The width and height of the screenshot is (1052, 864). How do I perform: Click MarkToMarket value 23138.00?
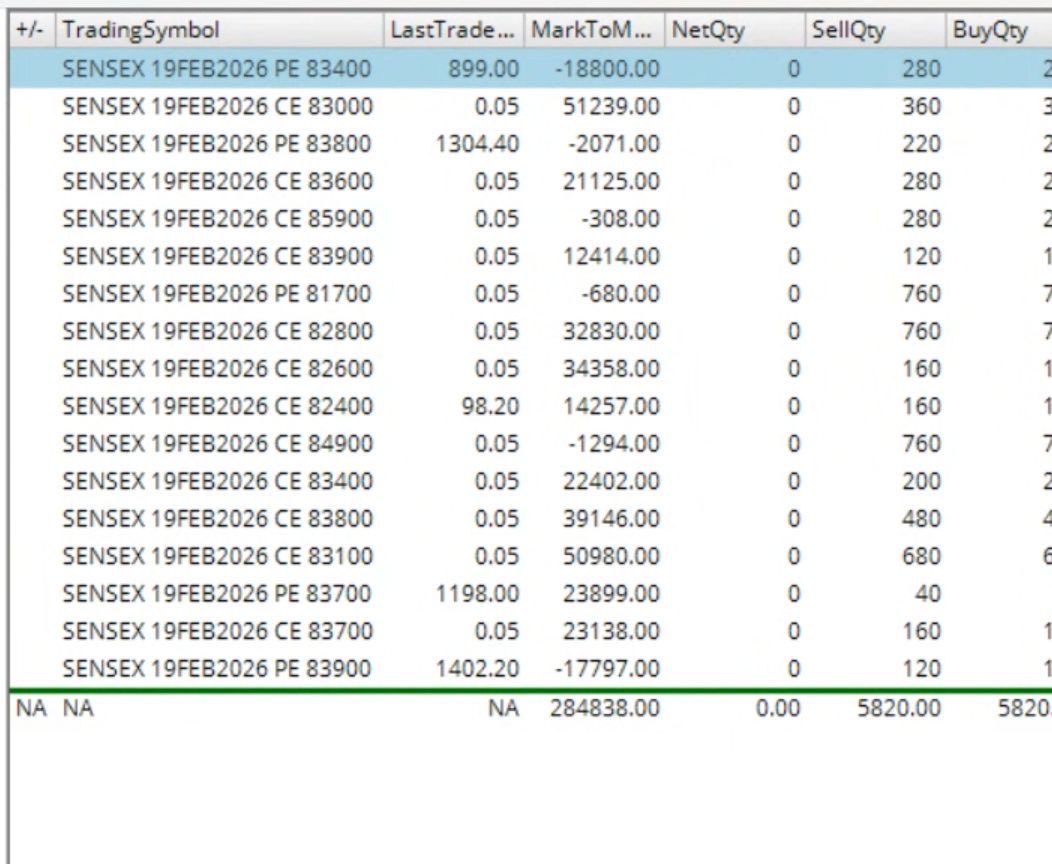coord(611,631)
